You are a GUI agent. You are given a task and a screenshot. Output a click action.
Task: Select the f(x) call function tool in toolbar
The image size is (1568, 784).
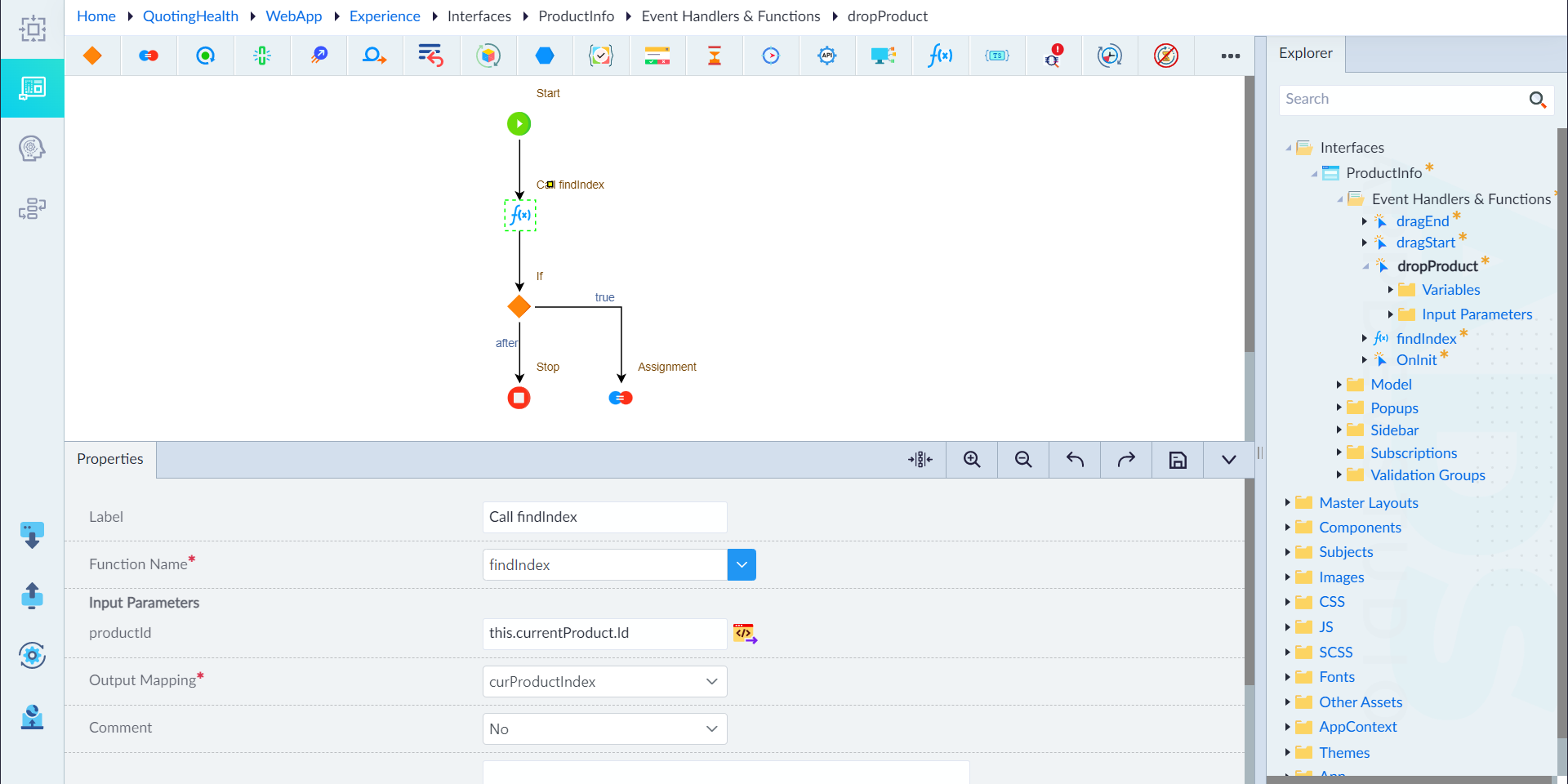tap(940, 56)
